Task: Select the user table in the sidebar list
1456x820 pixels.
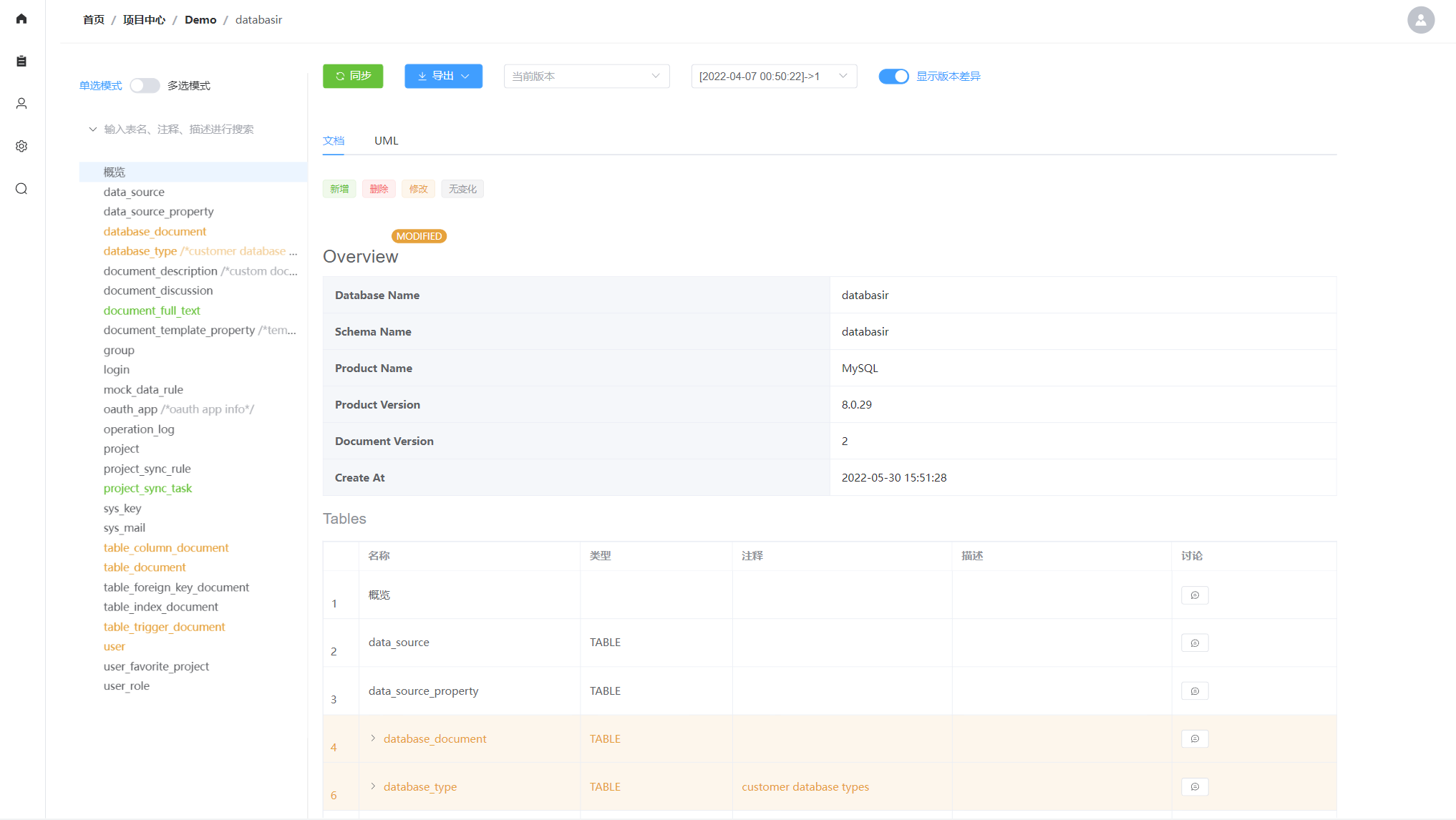Action: coord(114,646)
